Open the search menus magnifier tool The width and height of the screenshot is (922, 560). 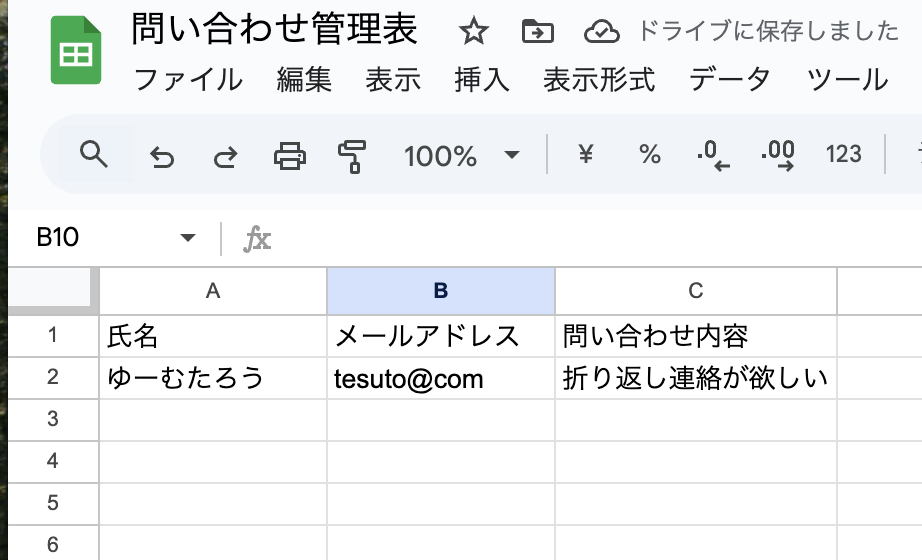pyautogui.click(x=93, y=155)
